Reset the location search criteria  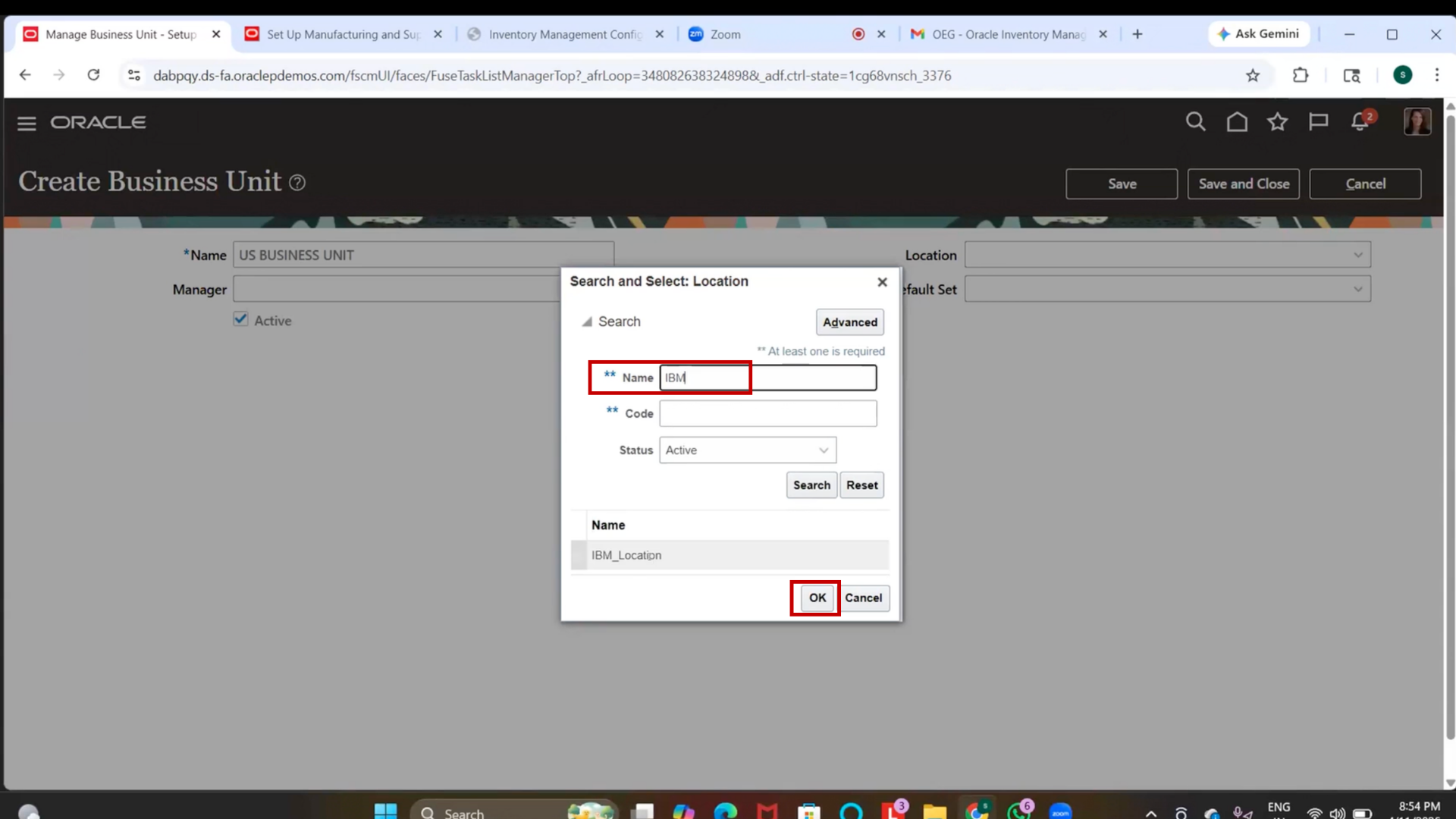coord(861,485)
